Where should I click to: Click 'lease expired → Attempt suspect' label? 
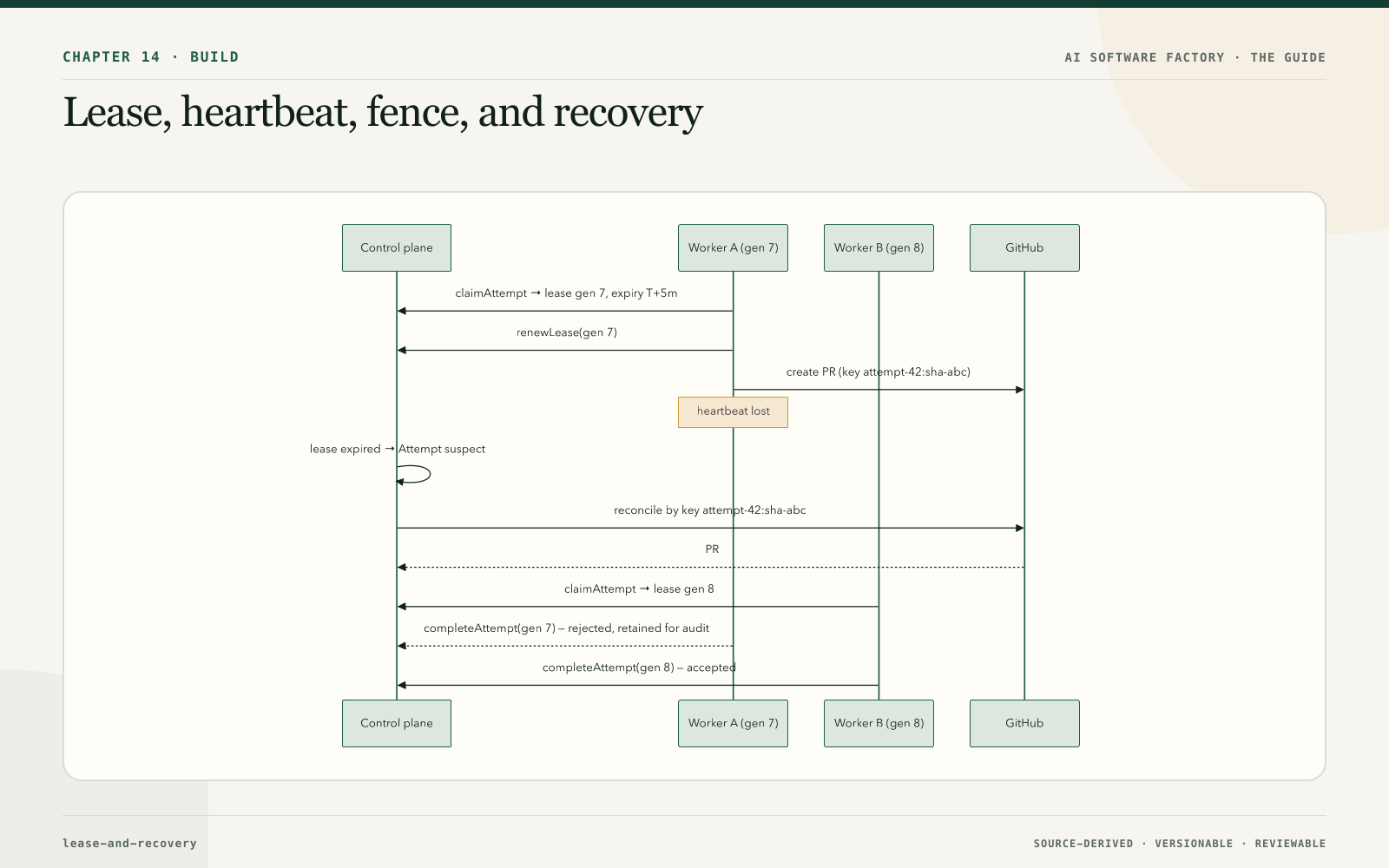[397, 449]
